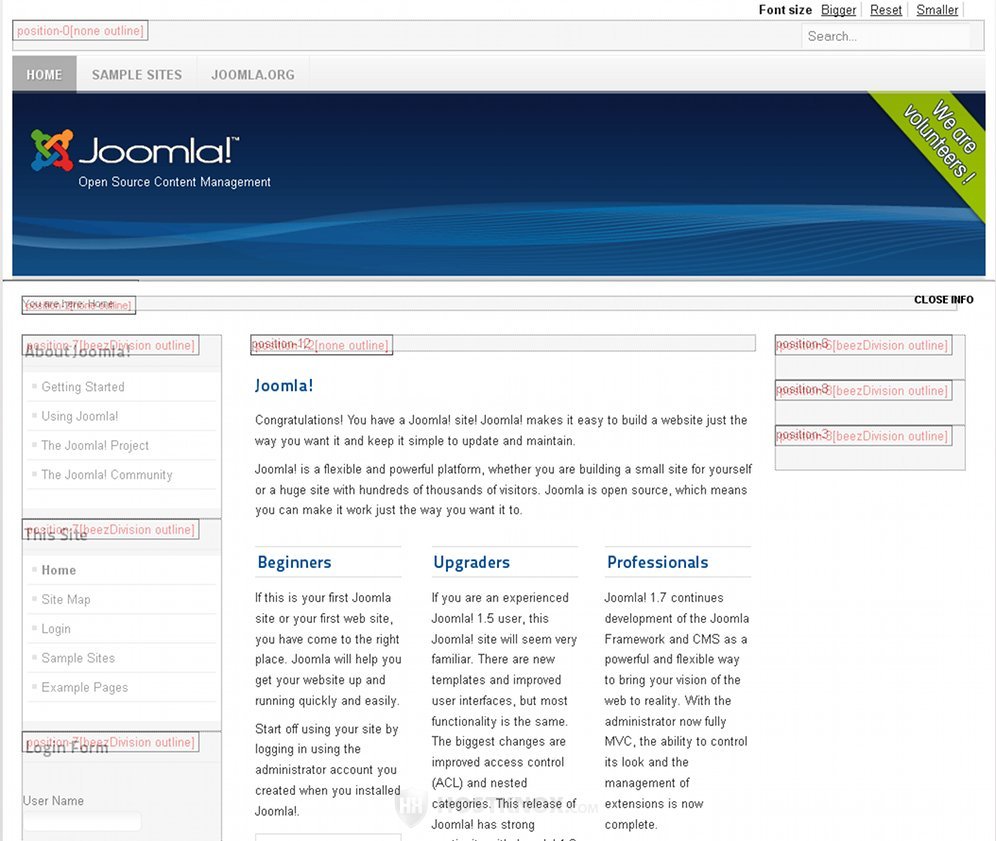Open the SAMPLE SITES menu tab
This screenshot has width=996, height=841.
[137, 75]
